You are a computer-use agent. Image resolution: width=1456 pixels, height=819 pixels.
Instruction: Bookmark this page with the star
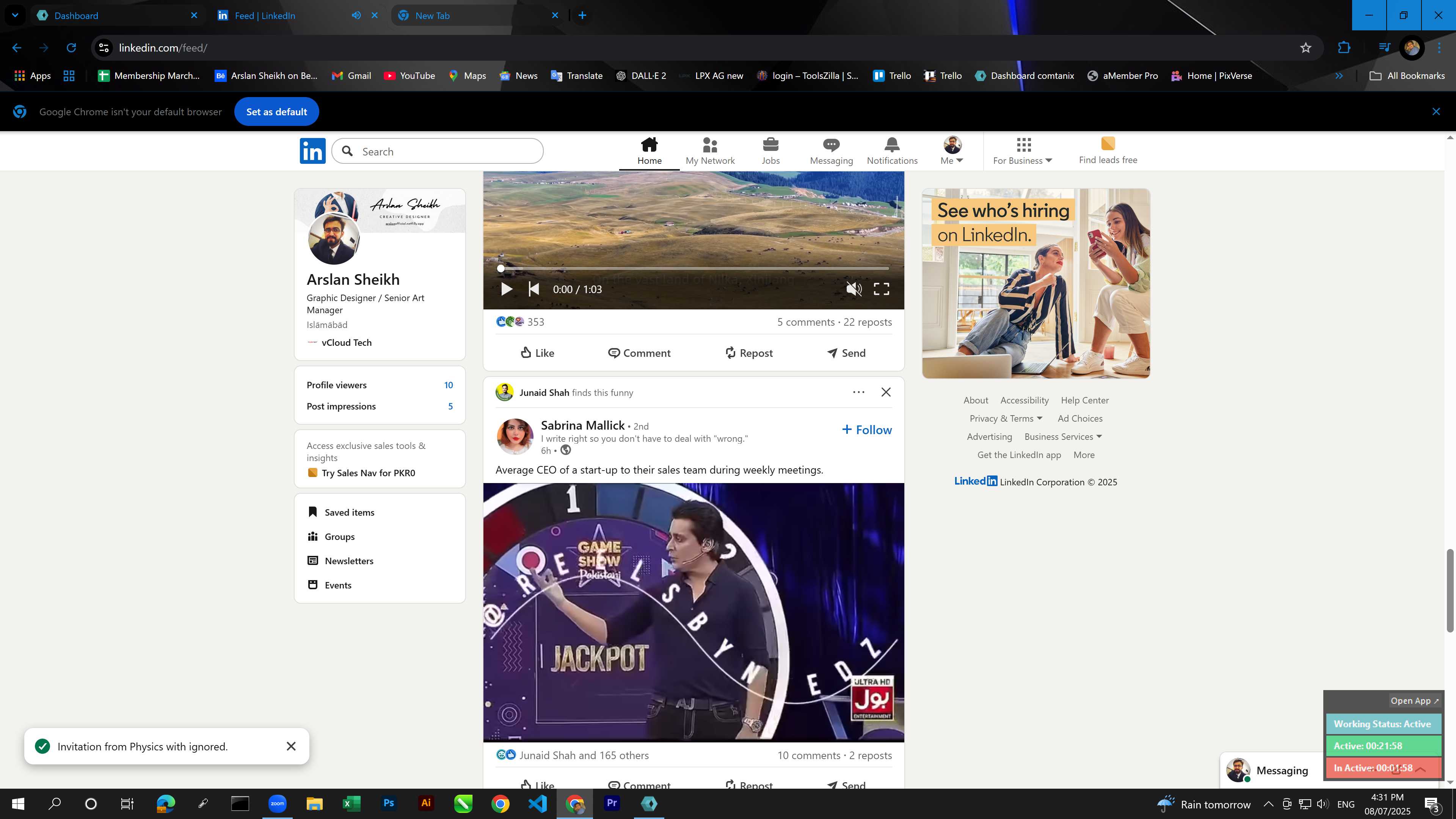coord(1305,48)
